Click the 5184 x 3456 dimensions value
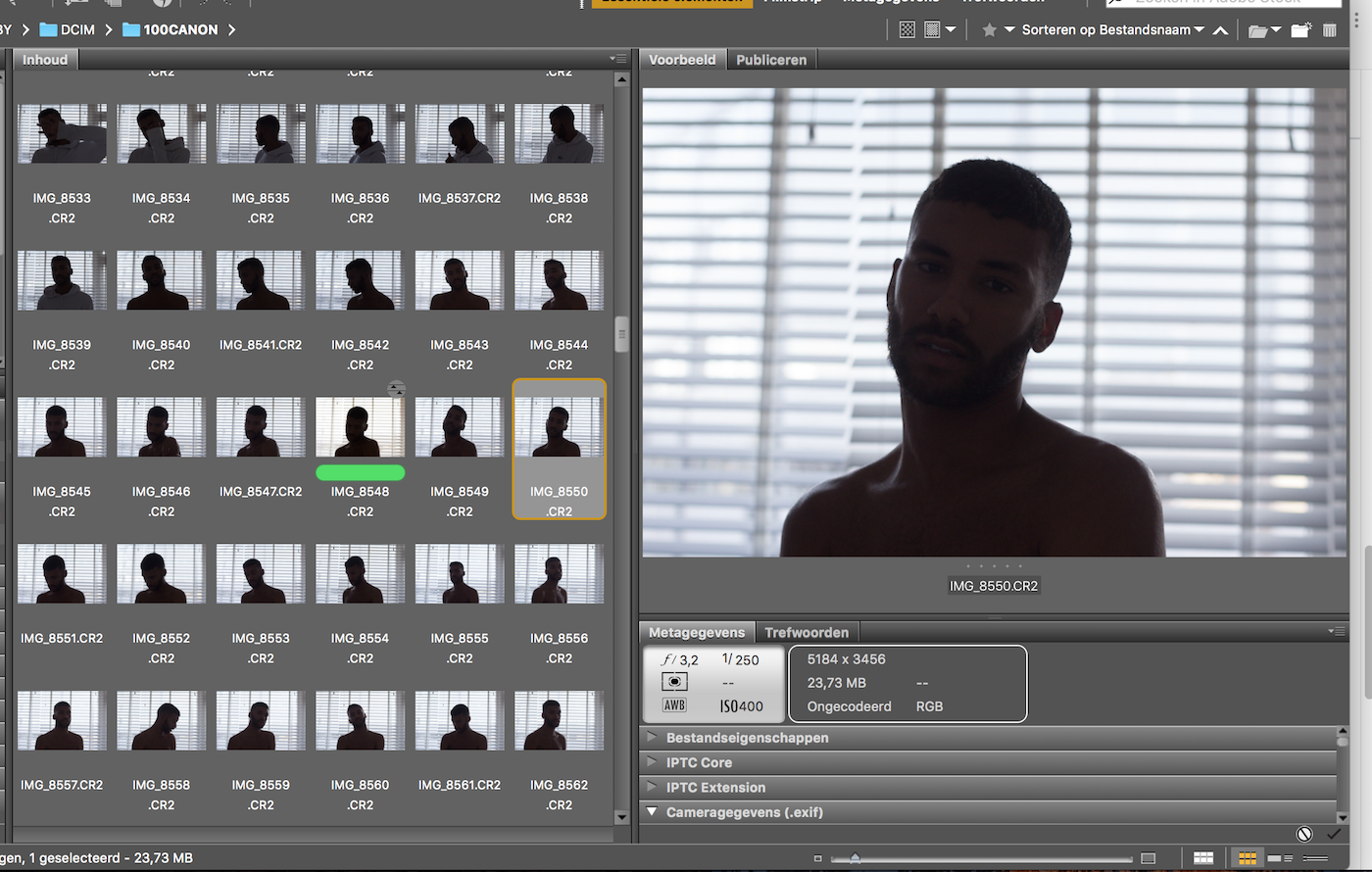The width and height of the screenshot is (1372, 872). pos(847,659)
